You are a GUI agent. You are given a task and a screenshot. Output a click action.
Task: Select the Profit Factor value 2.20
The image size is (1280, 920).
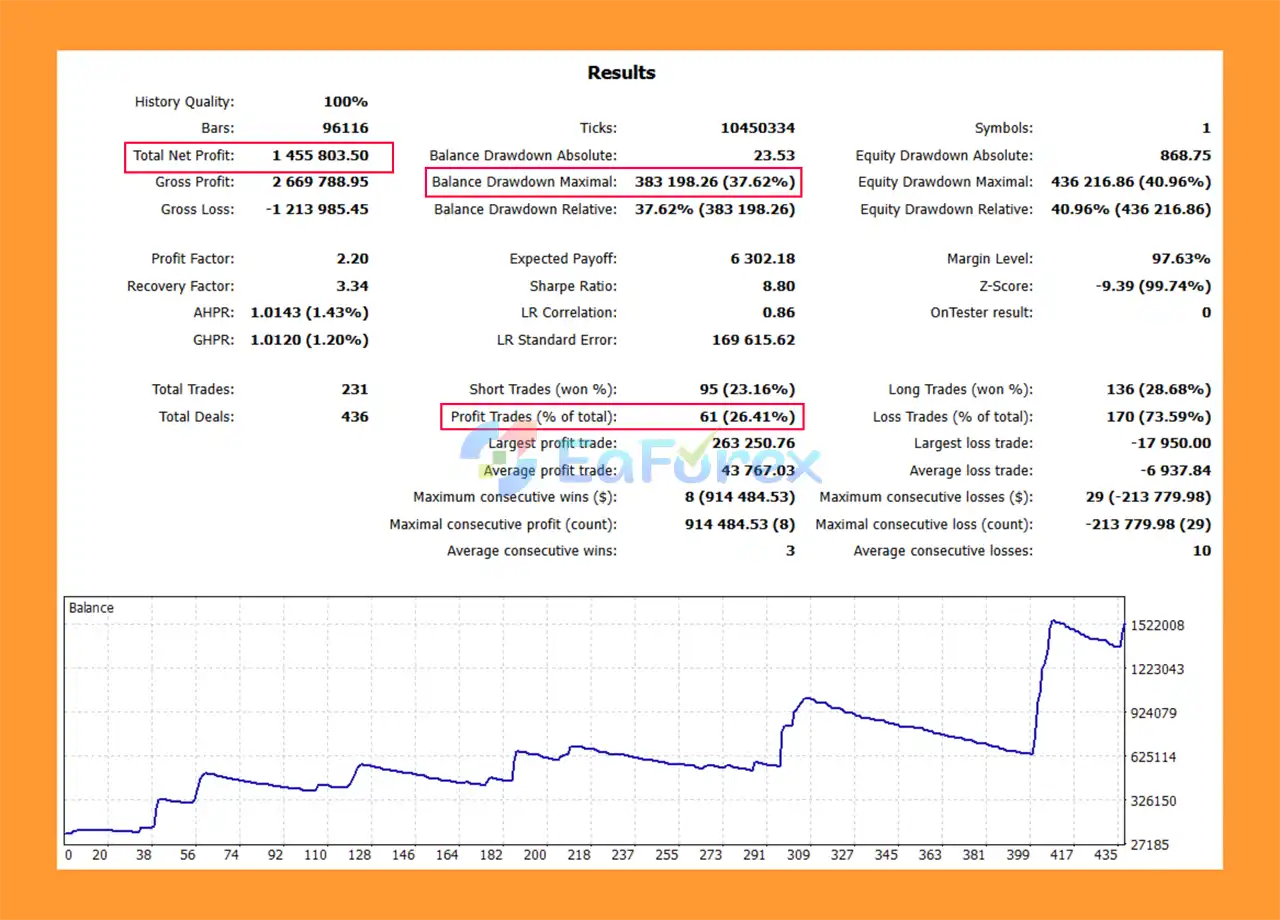pyautogui.click(x=352, y=259)
